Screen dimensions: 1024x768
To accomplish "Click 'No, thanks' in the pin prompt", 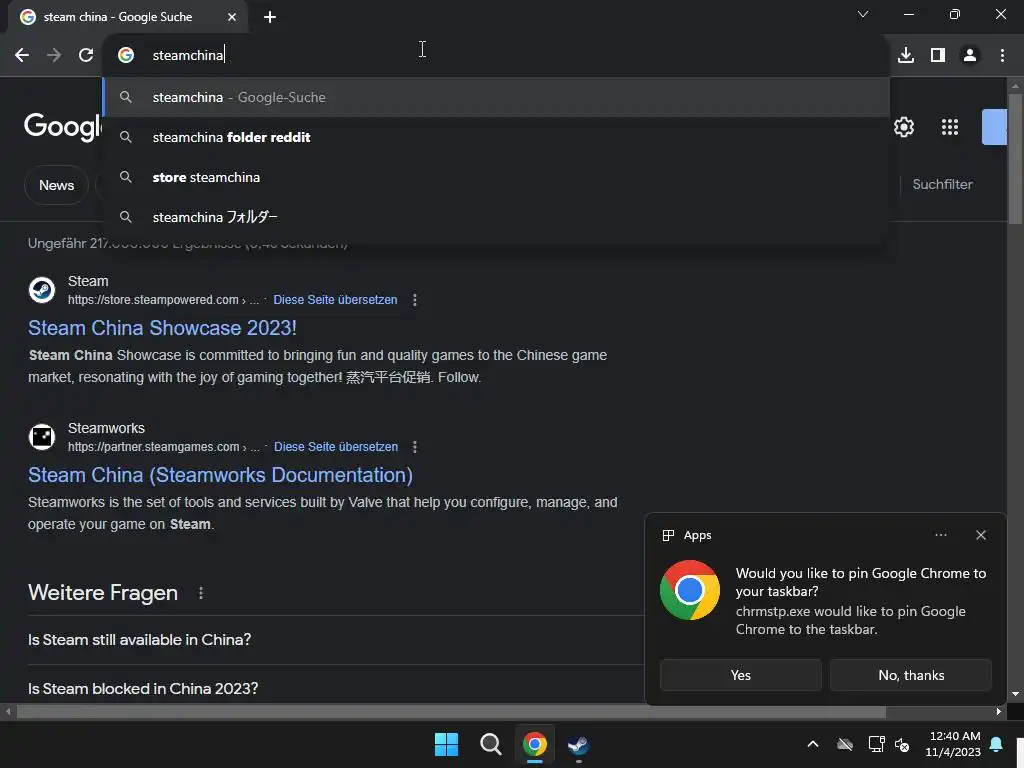I will tap(911, 675).
